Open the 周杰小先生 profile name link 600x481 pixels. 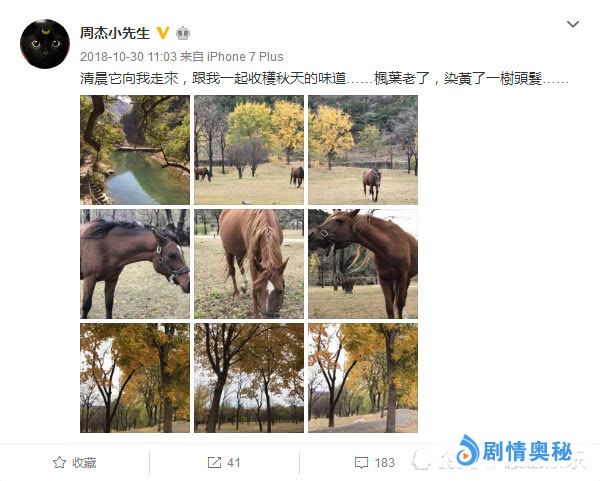click(114, 33)
